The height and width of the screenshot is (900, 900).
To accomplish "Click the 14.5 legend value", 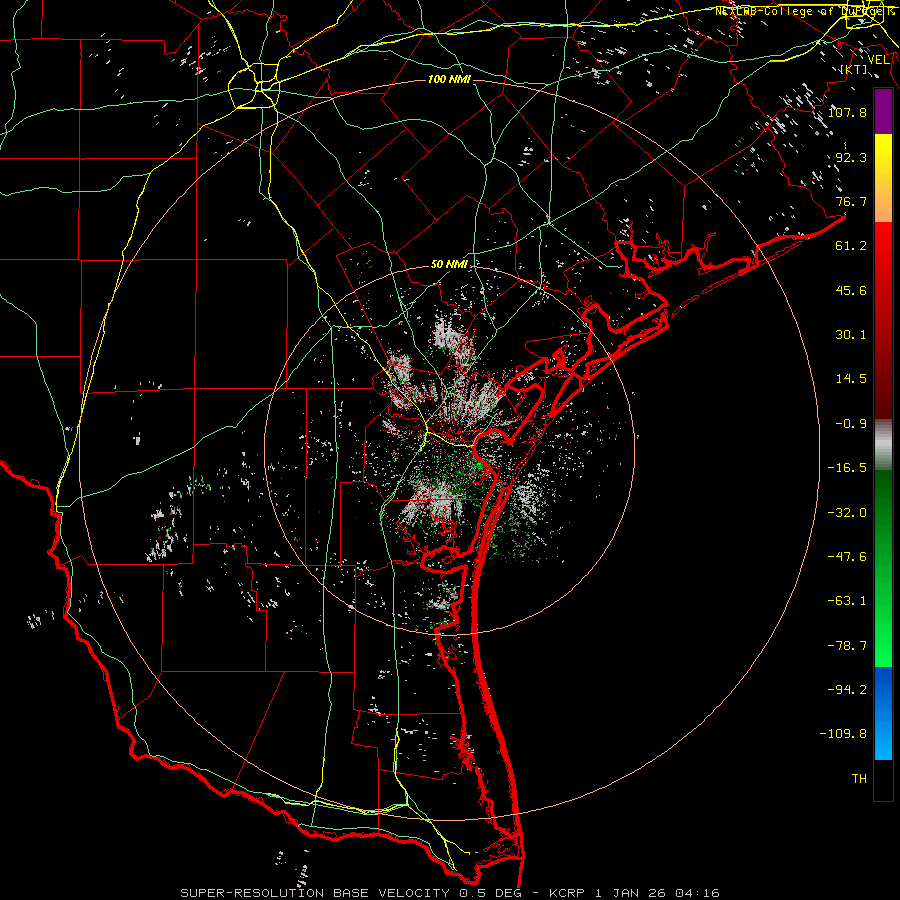I will [x=851, y=379].
